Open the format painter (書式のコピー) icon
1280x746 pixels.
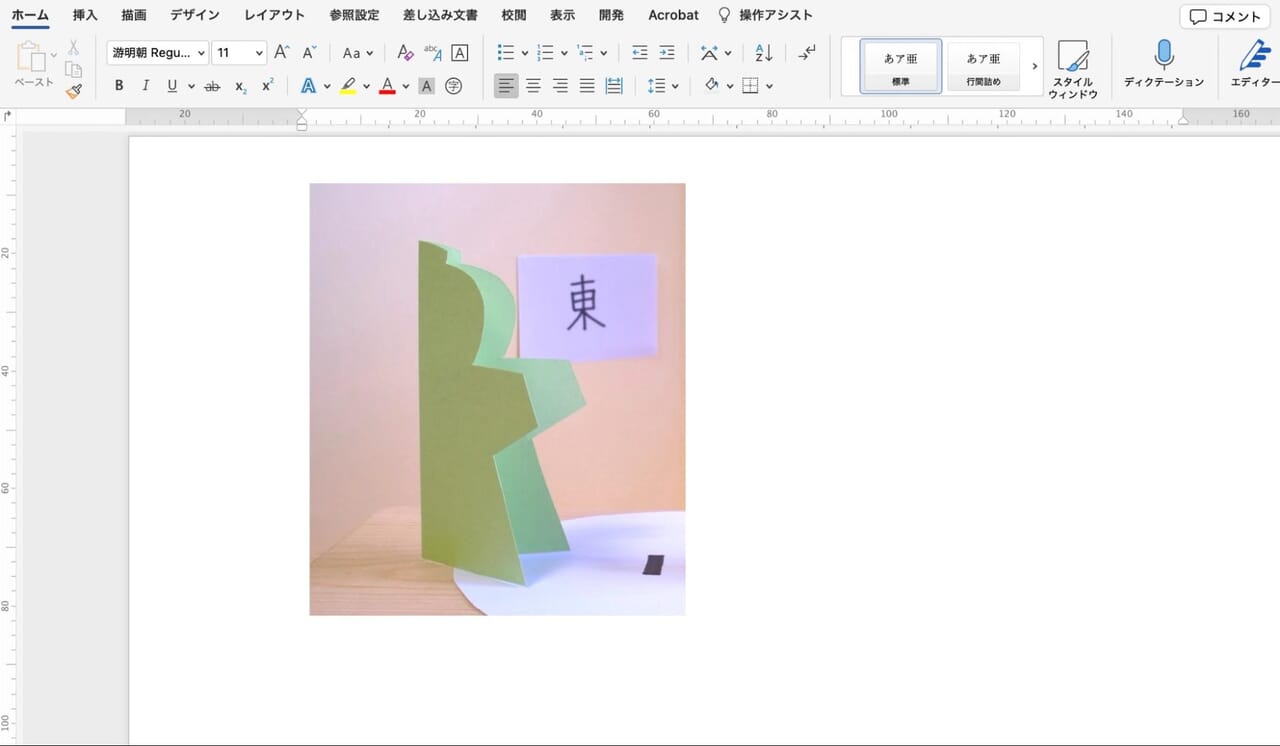coord(73,90)
